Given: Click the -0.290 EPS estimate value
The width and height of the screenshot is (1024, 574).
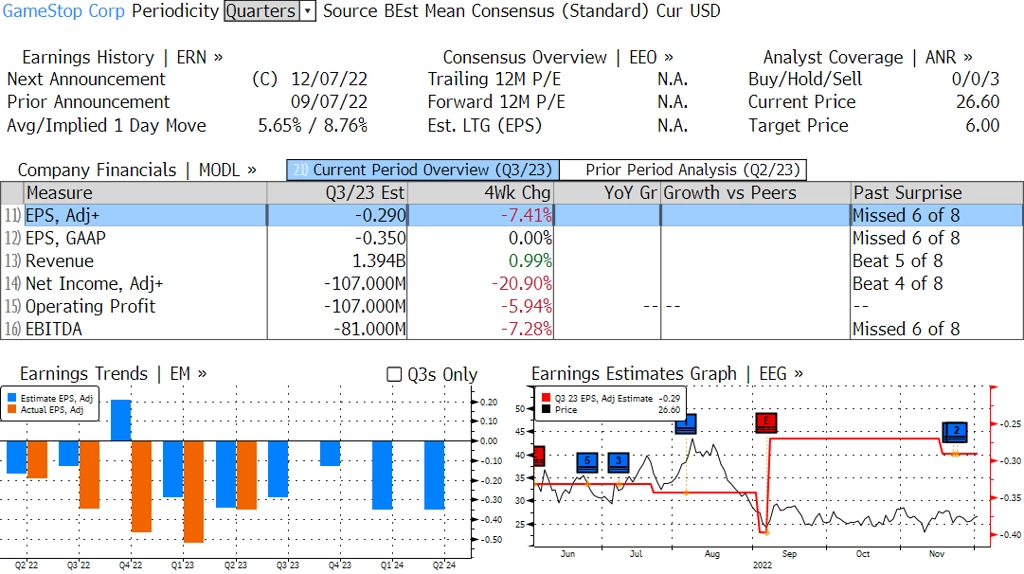Looking at the screenshot, I should point(380,215).
